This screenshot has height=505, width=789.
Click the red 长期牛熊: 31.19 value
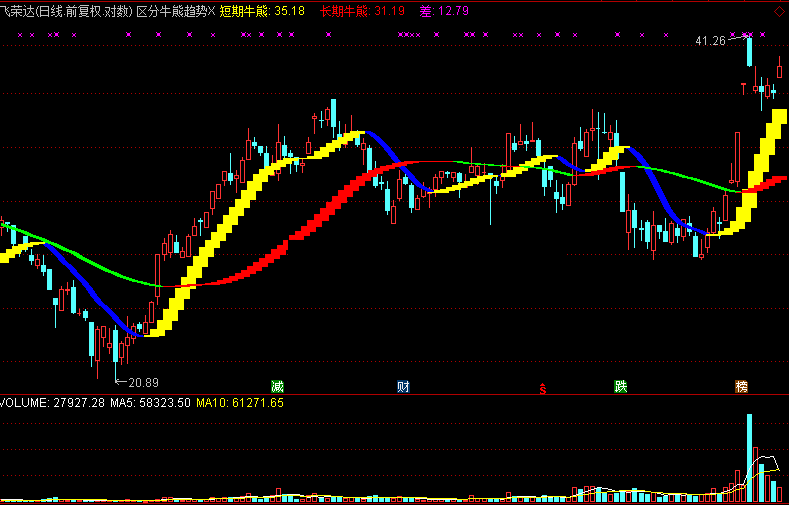(x=362, y=11)
